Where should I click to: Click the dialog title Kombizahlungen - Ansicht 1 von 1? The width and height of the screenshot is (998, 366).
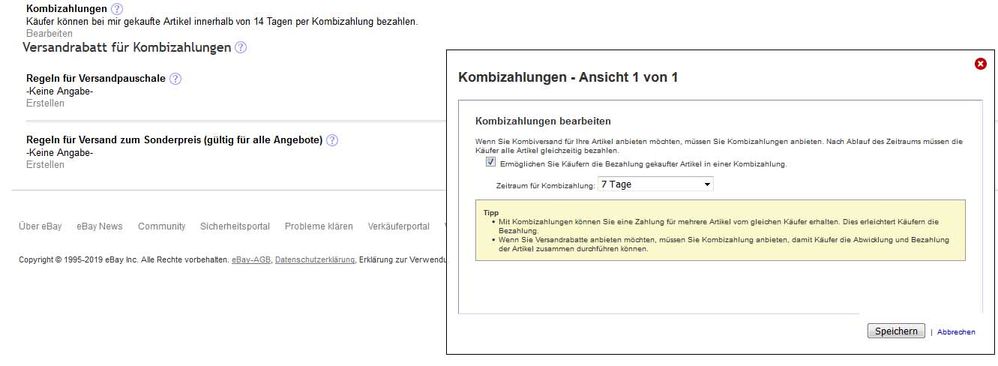click(568, 78)
